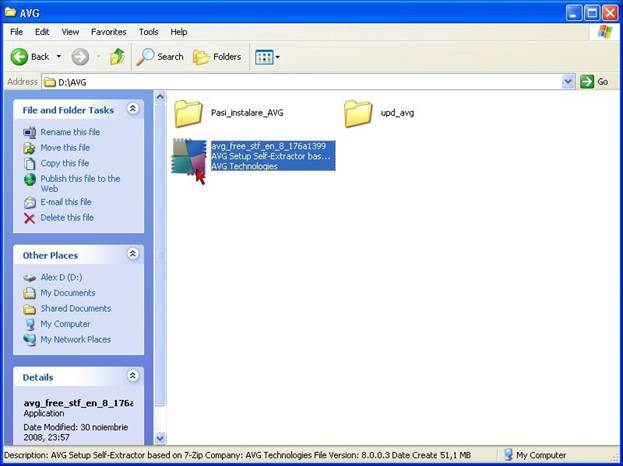This screenshot has height=466, width=623.
Task: Click the Publish globe icon
Action: pyautogui.click(x=29, y=180)
